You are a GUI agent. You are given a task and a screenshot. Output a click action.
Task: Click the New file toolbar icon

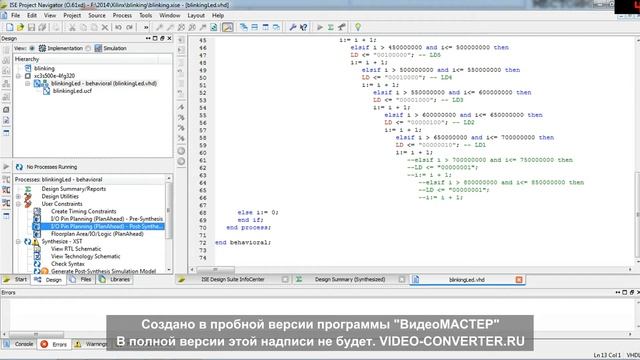9,27
